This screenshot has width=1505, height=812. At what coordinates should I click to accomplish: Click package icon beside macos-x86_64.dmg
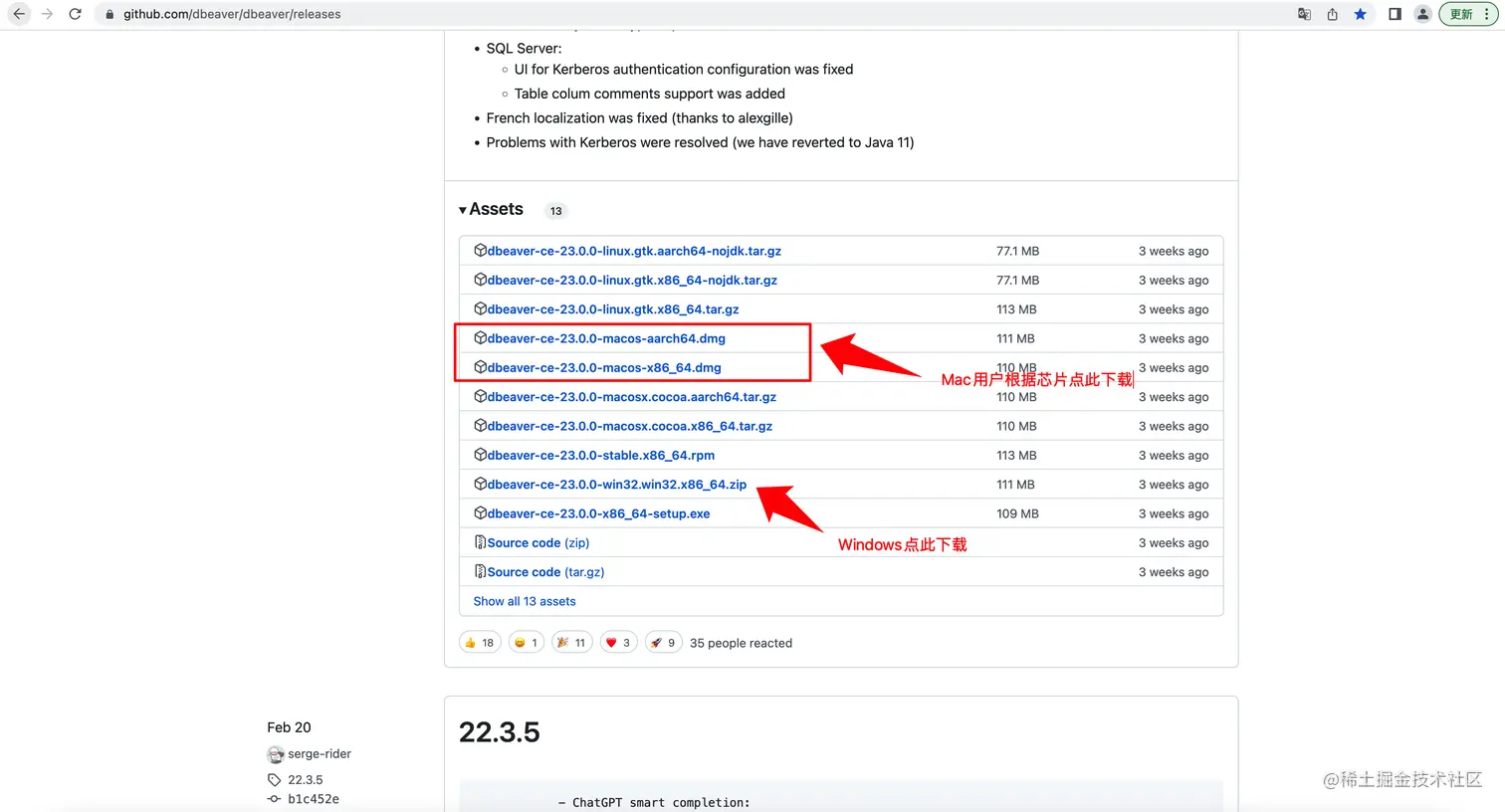click(x=481, y=367)
